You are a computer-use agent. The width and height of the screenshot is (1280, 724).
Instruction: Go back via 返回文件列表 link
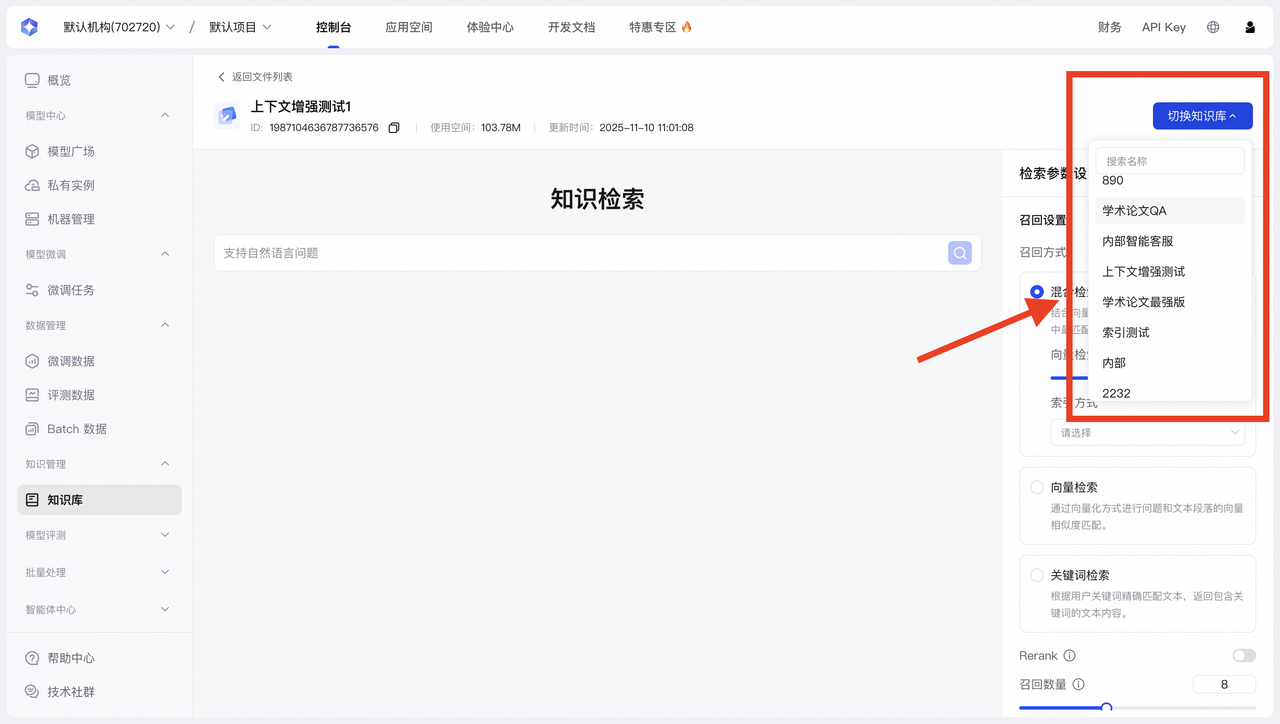256,77
